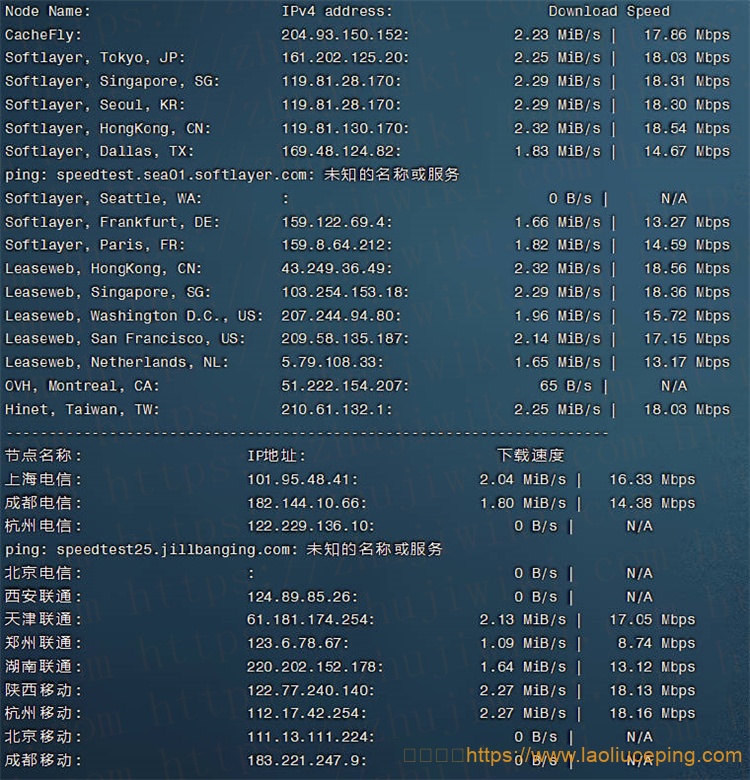Click the "ping: speedtest25.jillbanging.com" error line

point(224,549)
